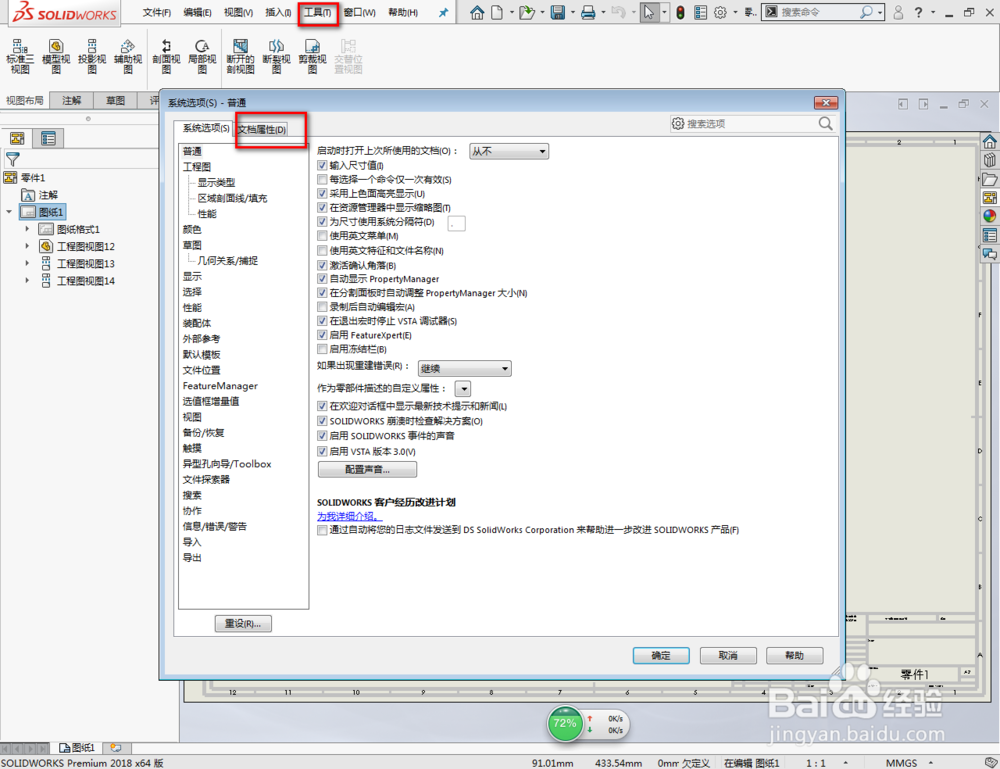Open the 编辑(E) menu
Image resolution: width=1000 pixels, height=769 pixels.
click(x=197, y=12)
